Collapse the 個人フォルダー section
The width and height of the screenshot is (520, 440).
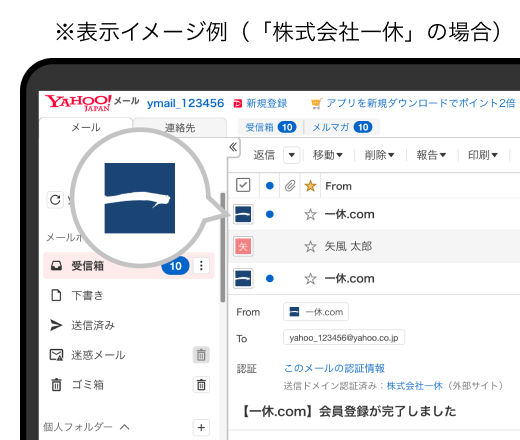tap(125, 427)
